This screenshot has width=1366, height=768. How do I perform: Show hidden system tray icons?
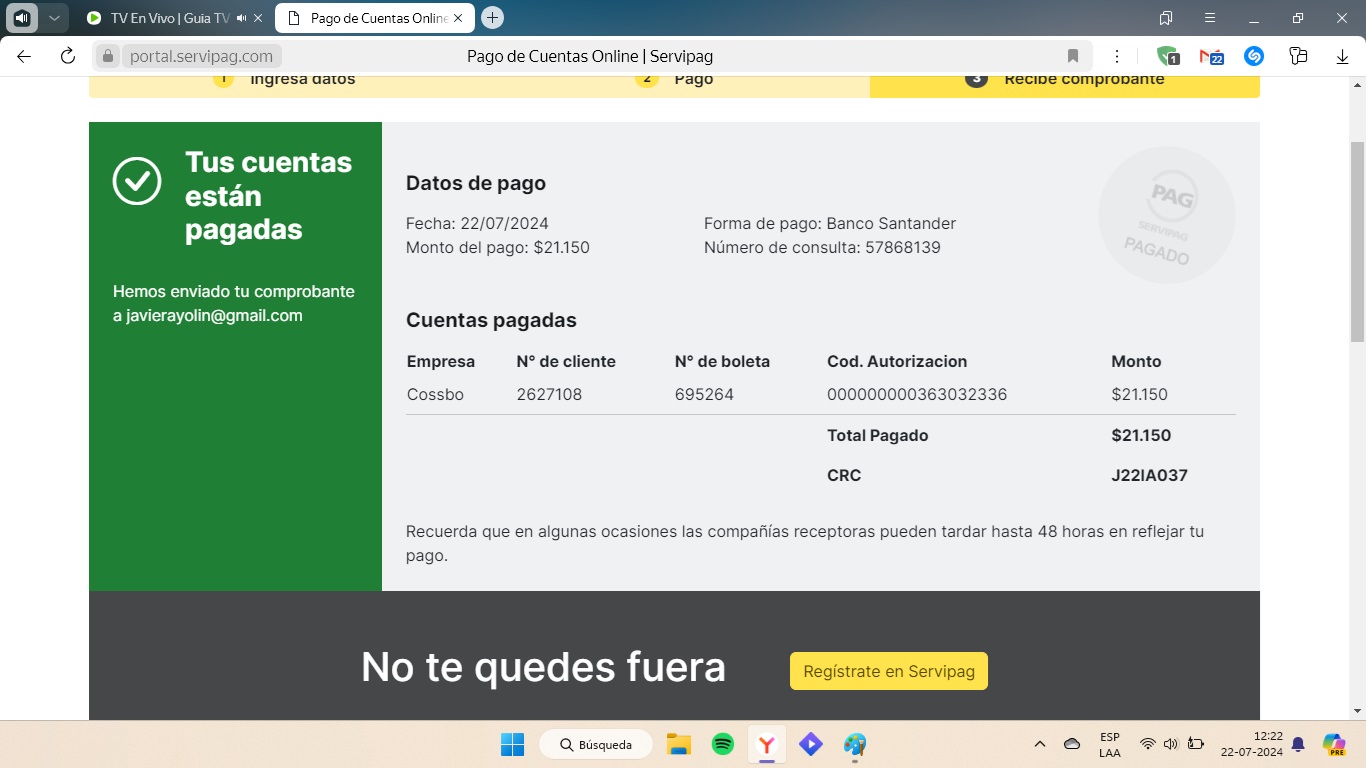coord(1040,744)
